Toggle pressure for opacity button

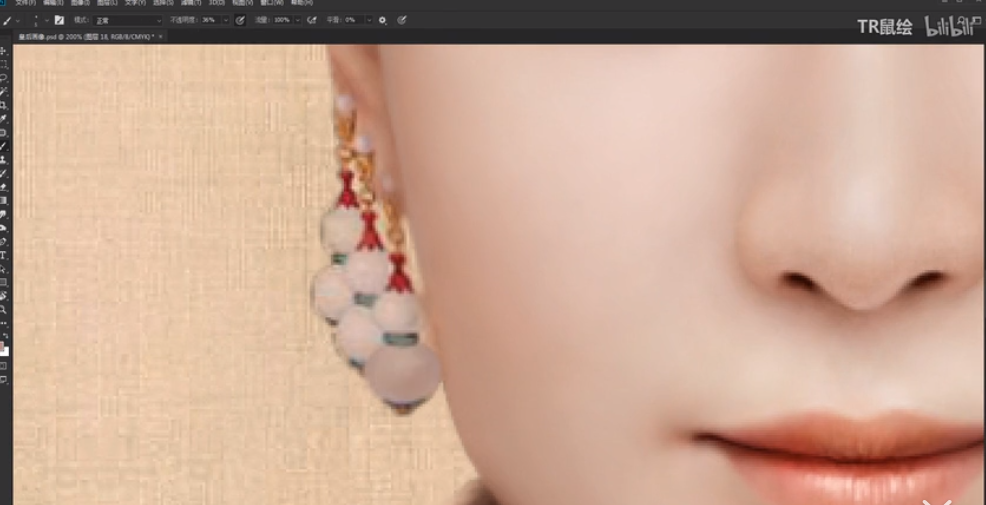[240, 20]
